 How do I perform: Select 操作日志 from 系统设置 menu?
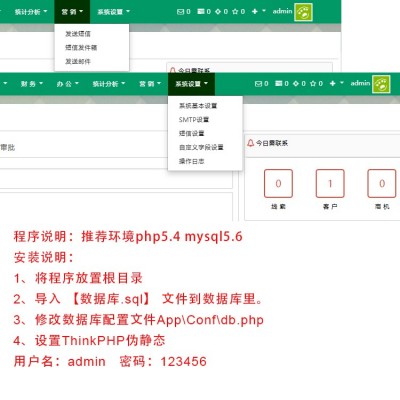(x=191, y=161)
